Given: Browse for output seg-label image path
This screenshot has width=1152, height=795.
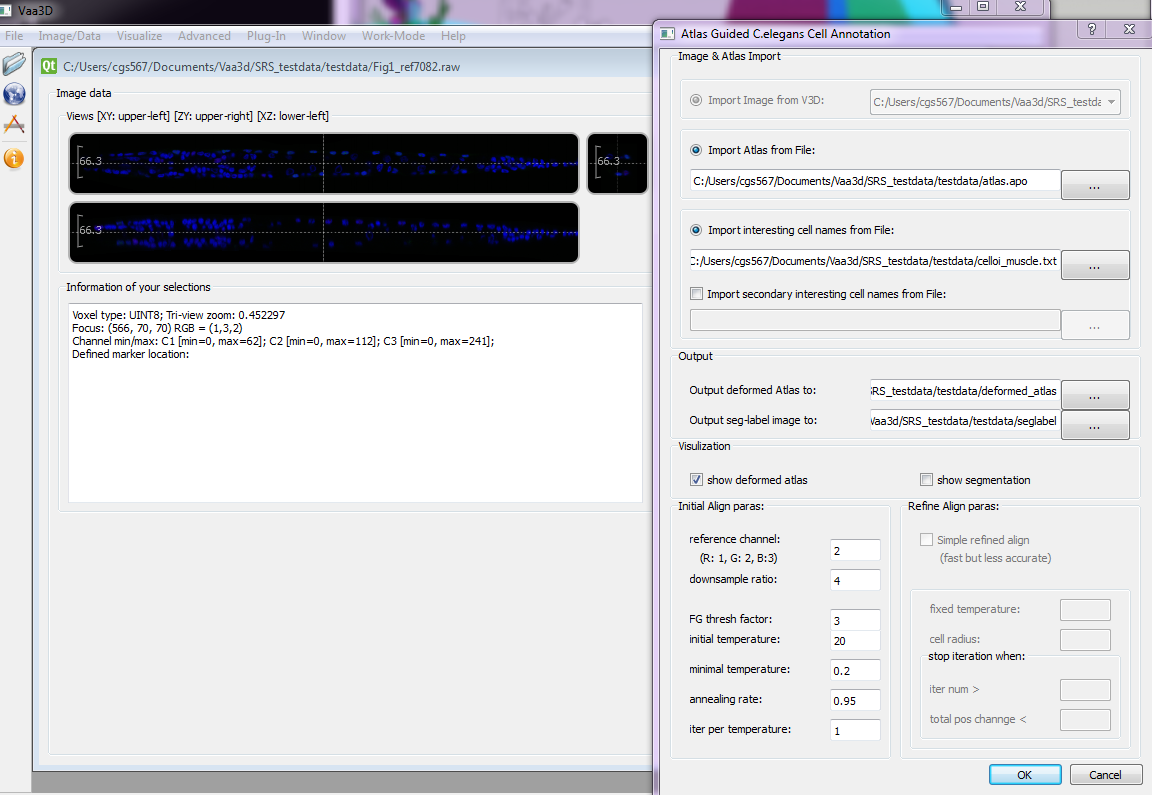Looking at the screenshot, I should click(x=1094, y=425).
